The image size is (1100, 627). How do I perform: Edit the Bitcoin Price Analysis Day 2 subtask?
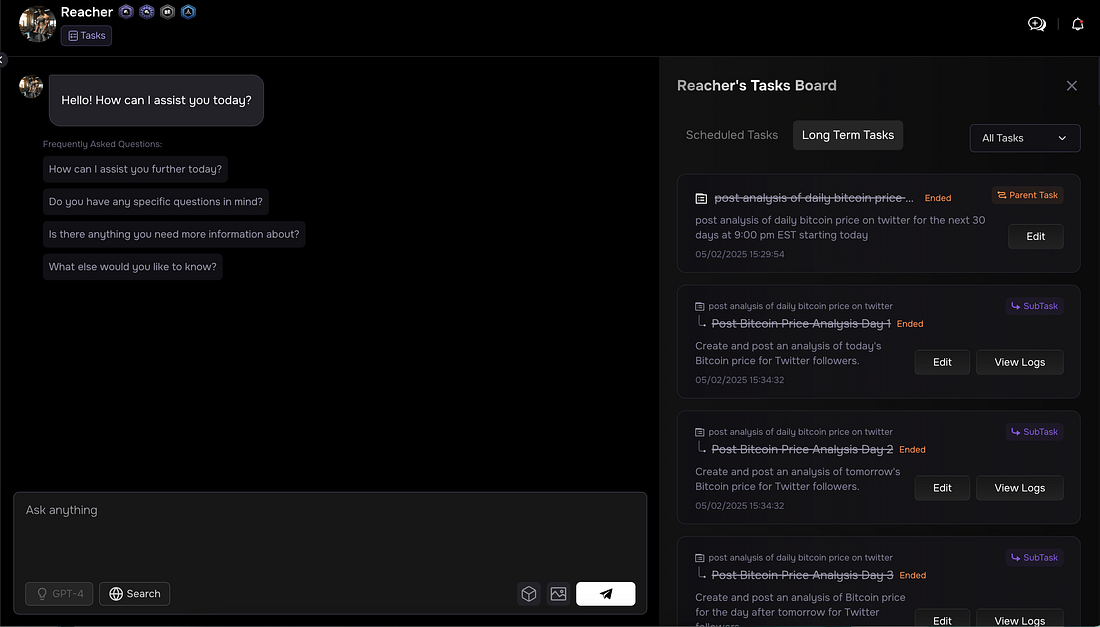942,488
